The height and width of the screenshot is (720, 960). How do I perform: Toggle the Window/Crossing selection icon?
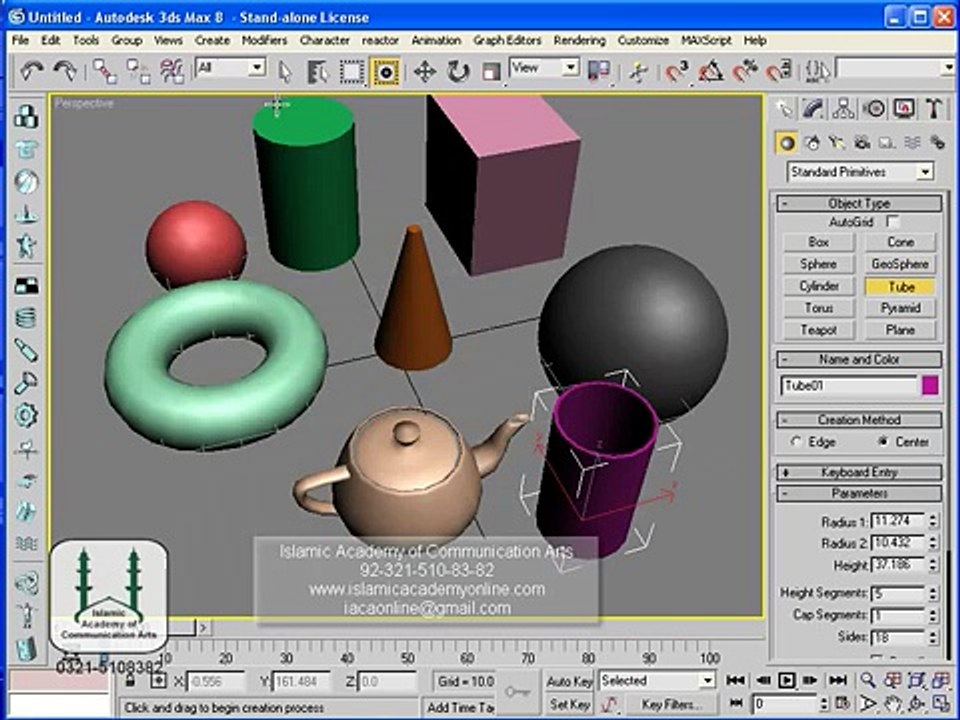[x=386, y=72]
